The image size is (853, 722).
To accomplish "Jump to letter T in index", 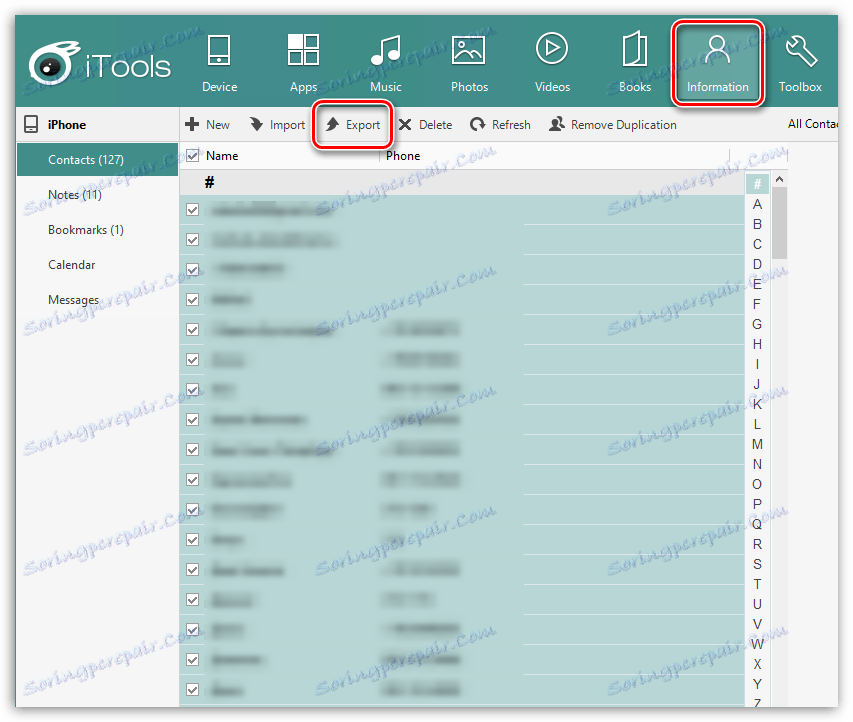I will click(x=757, y=584).
